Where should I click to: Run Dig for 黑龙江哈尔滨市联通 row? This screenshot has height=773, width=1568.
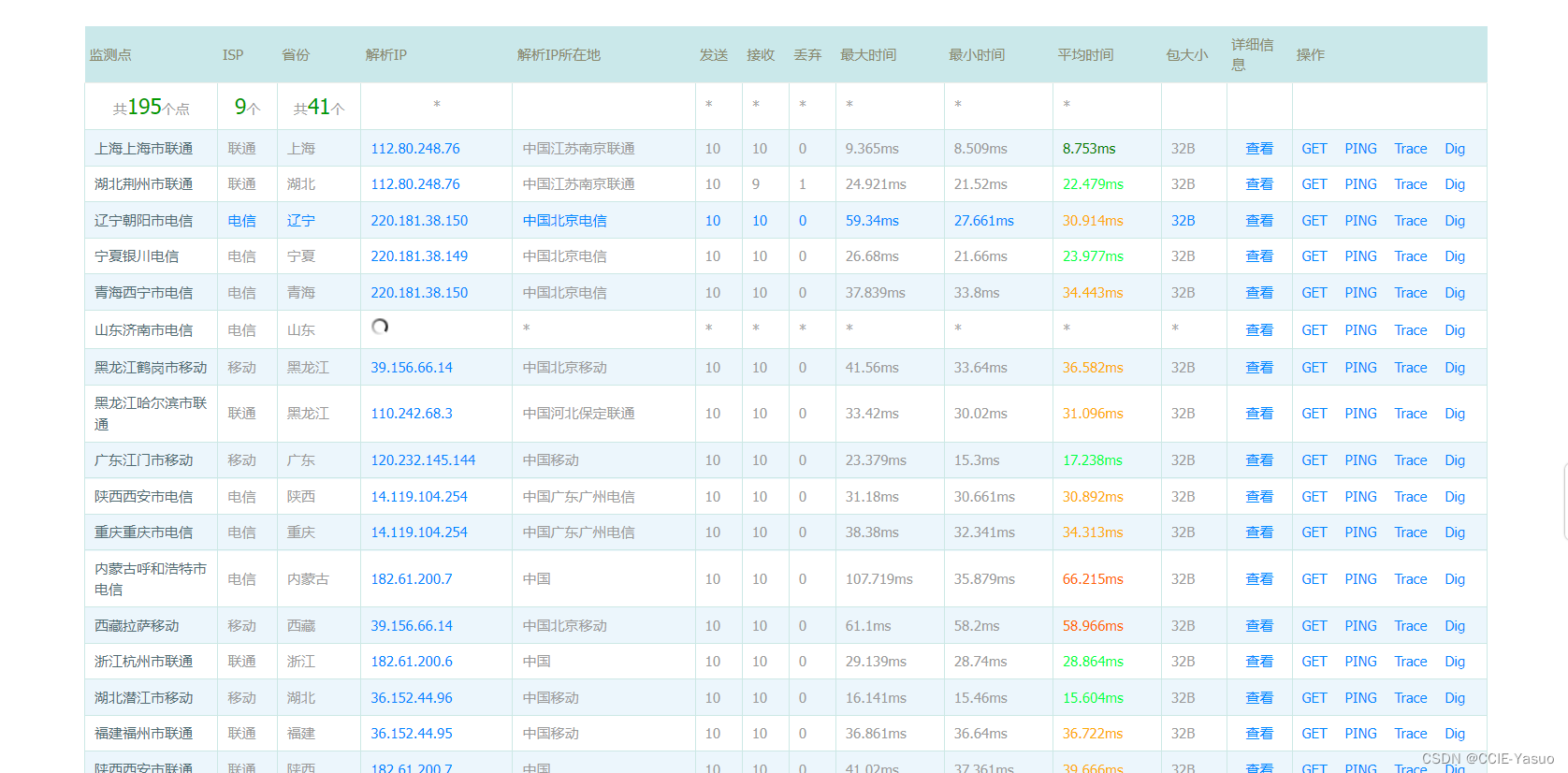click(1455, 414)
